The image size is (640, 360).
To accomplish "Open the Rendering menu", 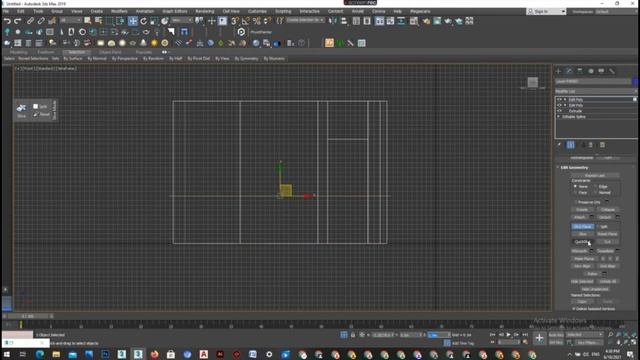I will [204, 11].
